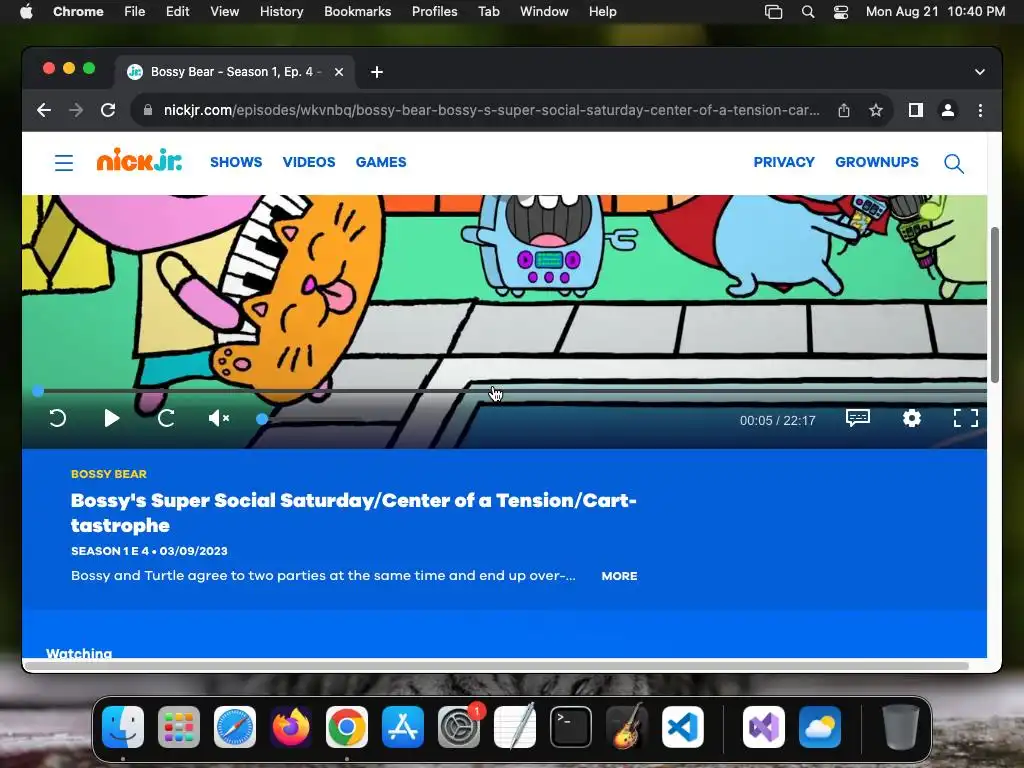Image resolution: width=1024 pixels, height=768 pixels.
Task: Open App Store from the Dock
Action: [403, 727]
